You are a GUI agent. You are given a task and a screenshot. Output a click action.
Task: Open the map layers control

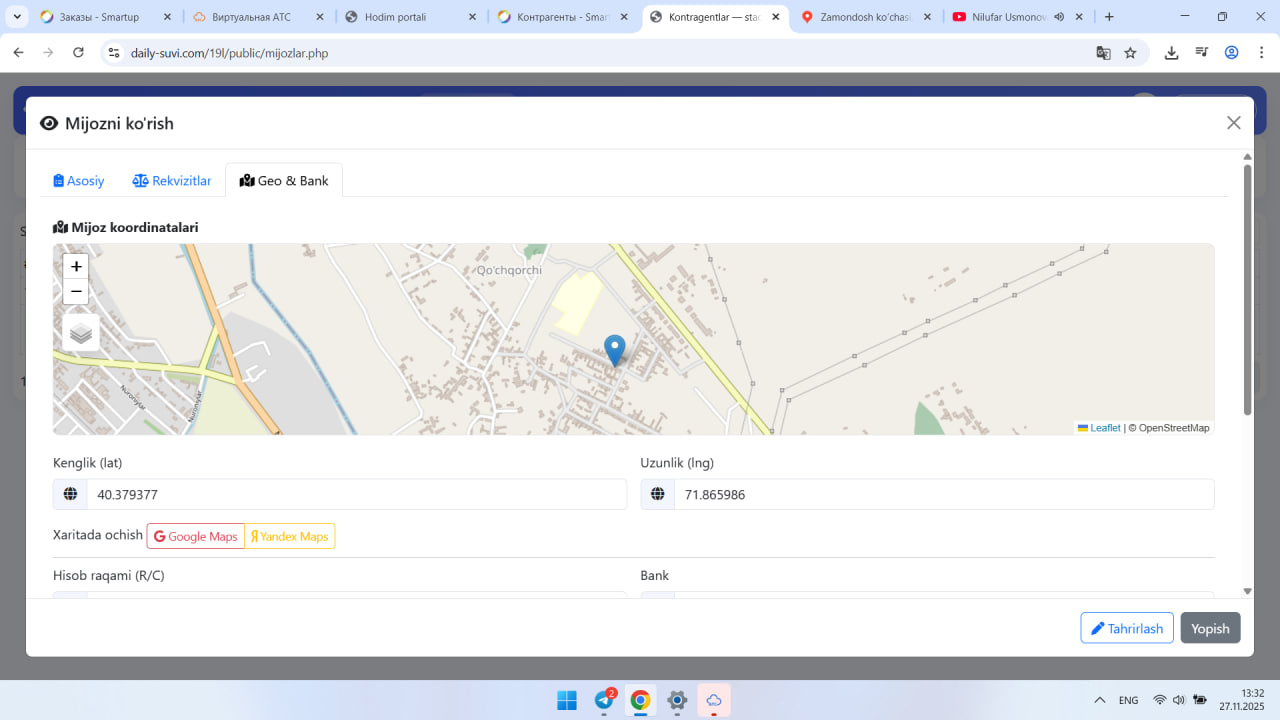81,333
